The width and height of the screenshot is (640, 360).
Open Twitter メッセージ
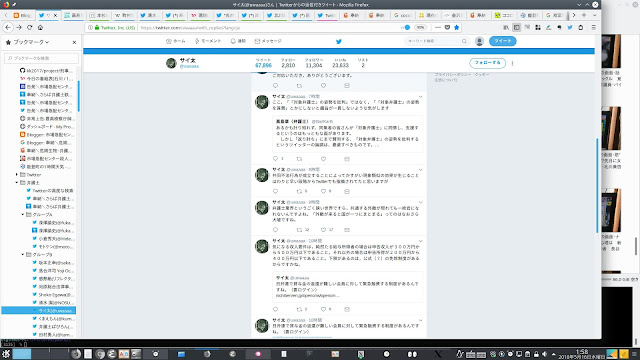268,41
